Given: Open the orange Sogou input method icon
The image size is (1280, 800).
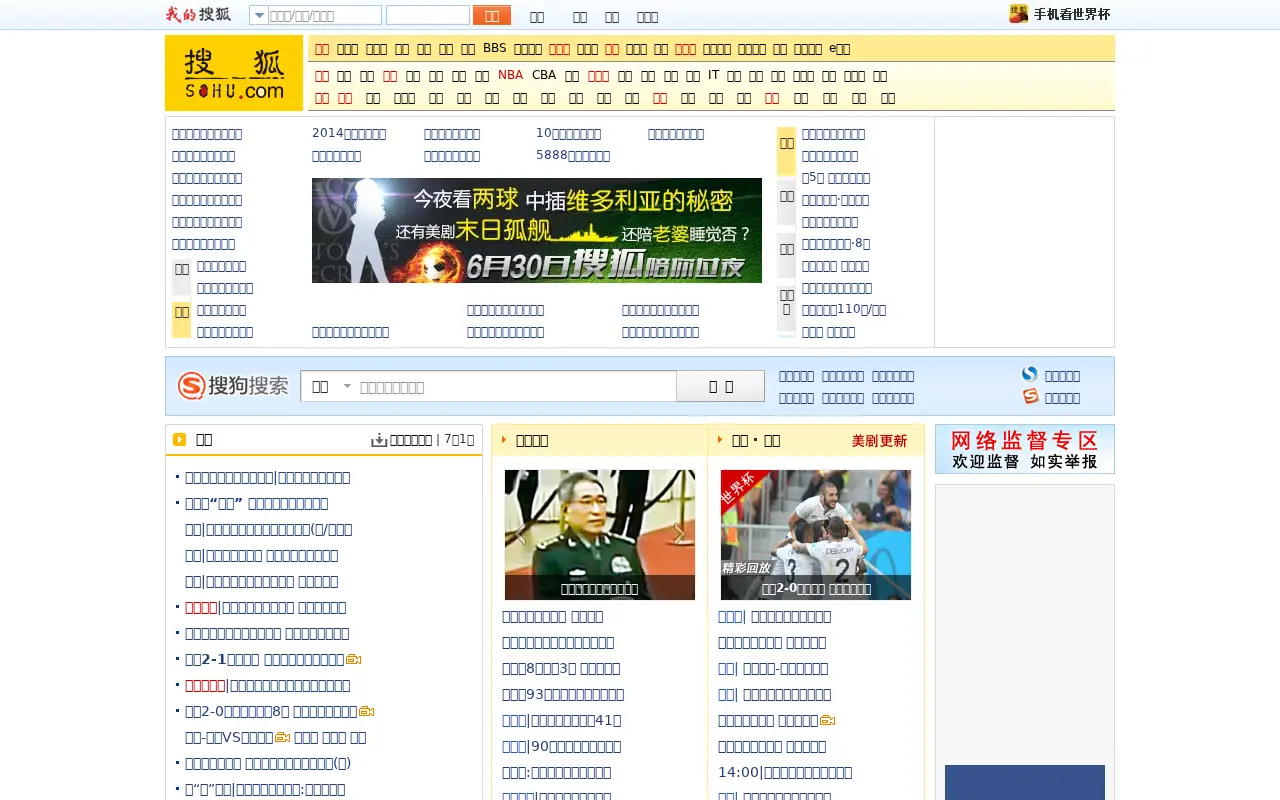Looking at the screenshot, I should pyautogui.click(x=1030, y=396).
